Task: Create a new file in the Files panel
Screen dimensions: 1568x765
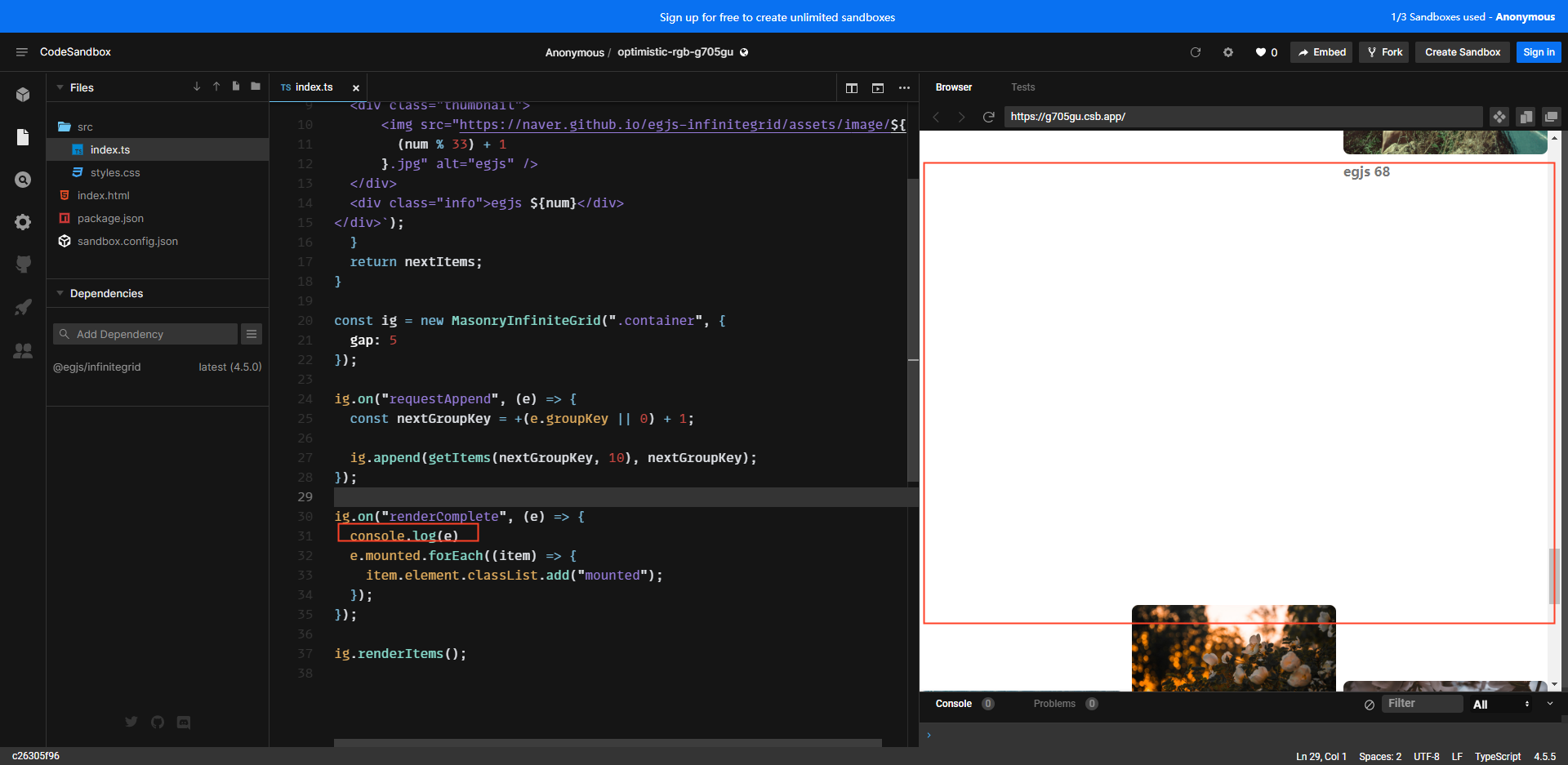Action: tap(236, 86)
